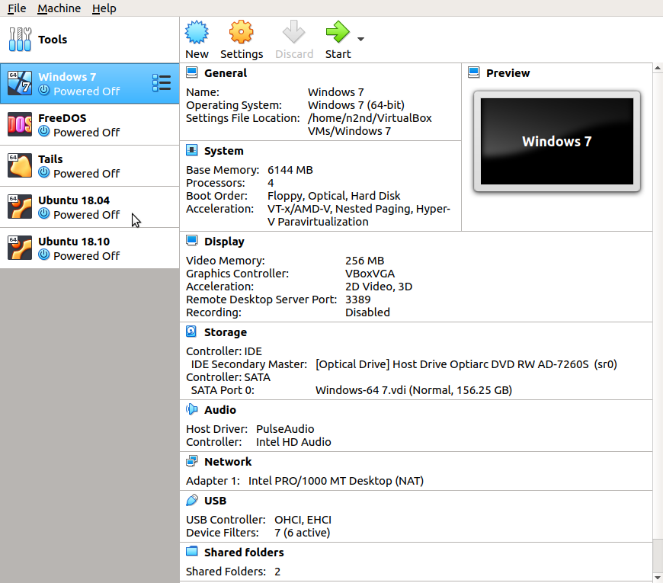The height and width of the screenshot is (583, 663).
Task: Open the Tools entry in sidebar
Action: pos(90,39)
